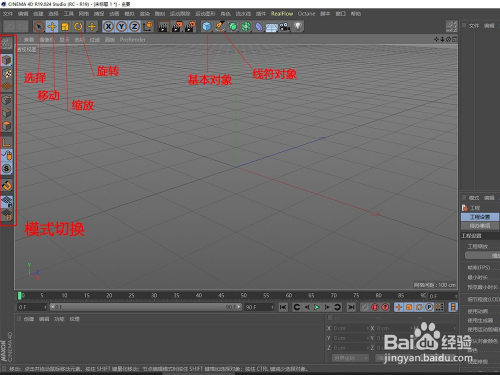500x375 pixels.
Task: Toggle parameter P keyframe recording
Action: (429, 307)
